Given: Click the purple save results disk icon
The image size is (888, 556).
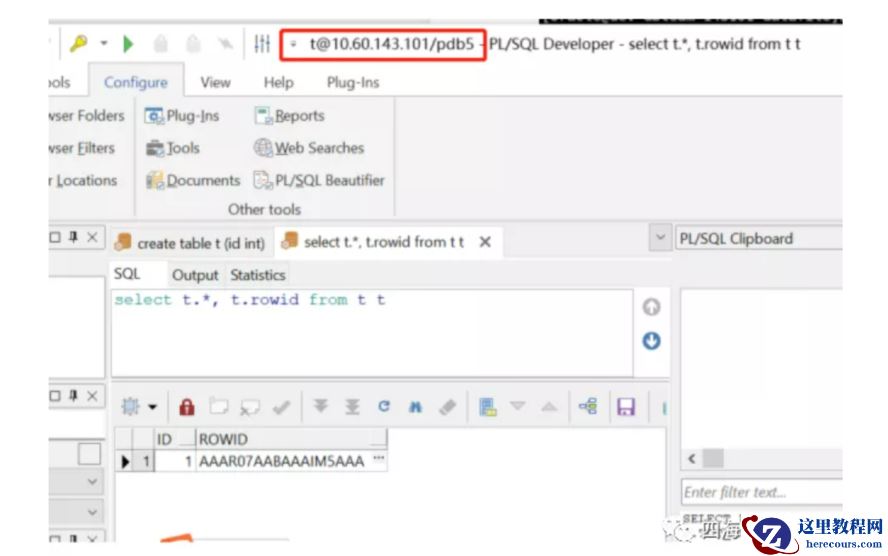Looking at the screenshot, I should (626, 407).
